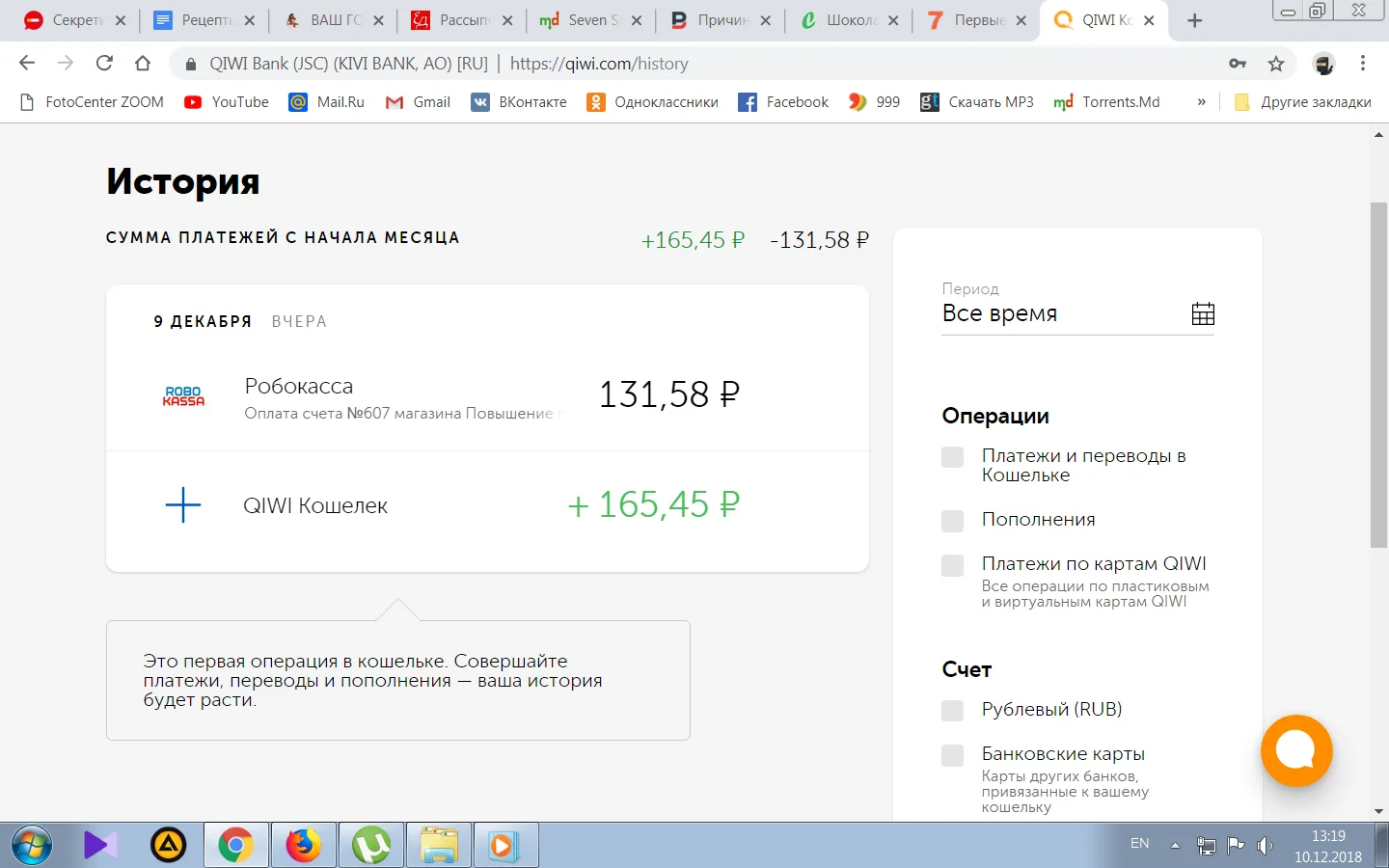This screenshot has height=868, width=1389.
Task: Launch Google Chrome from the taskbar
Action: pyautogui.click(x=235, y=846)
